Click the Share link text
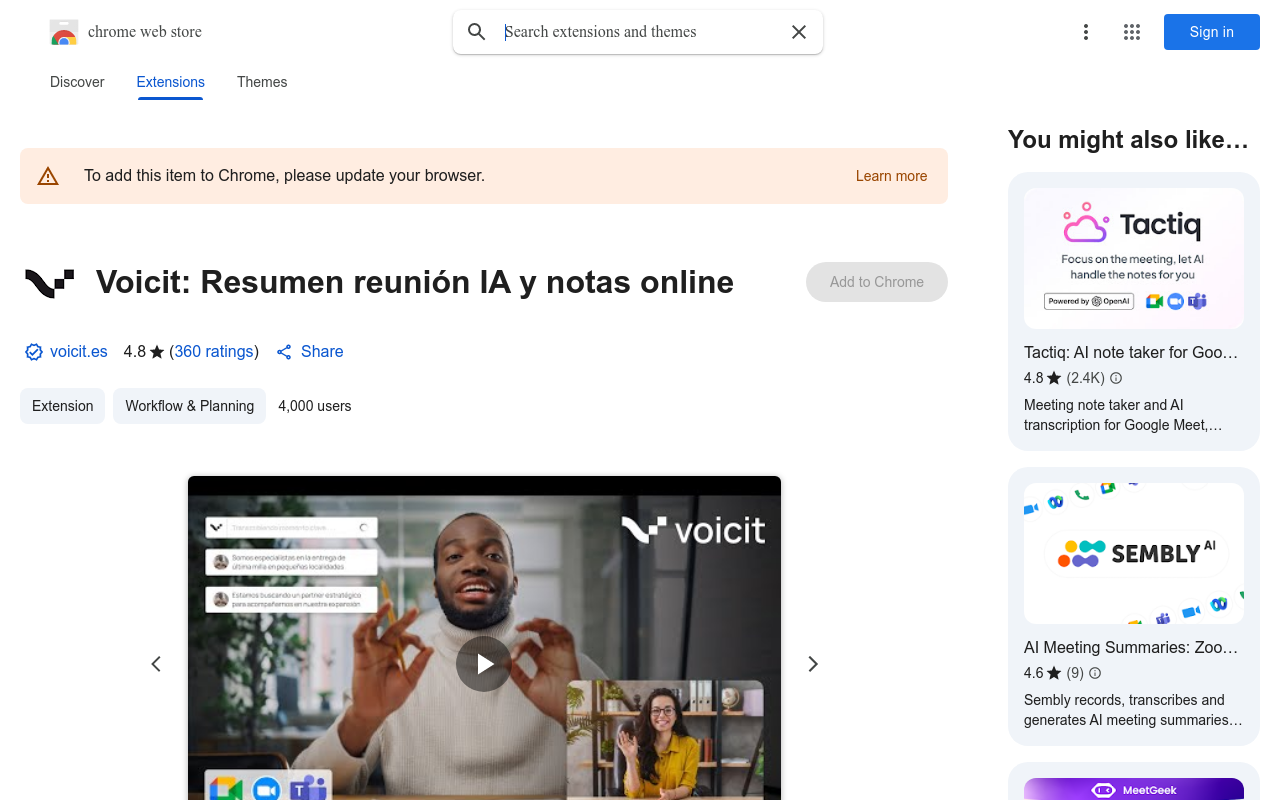Image resolution: width=1280 pixels, height=800 pixels. pyautogui.click(x=322, y=352)
